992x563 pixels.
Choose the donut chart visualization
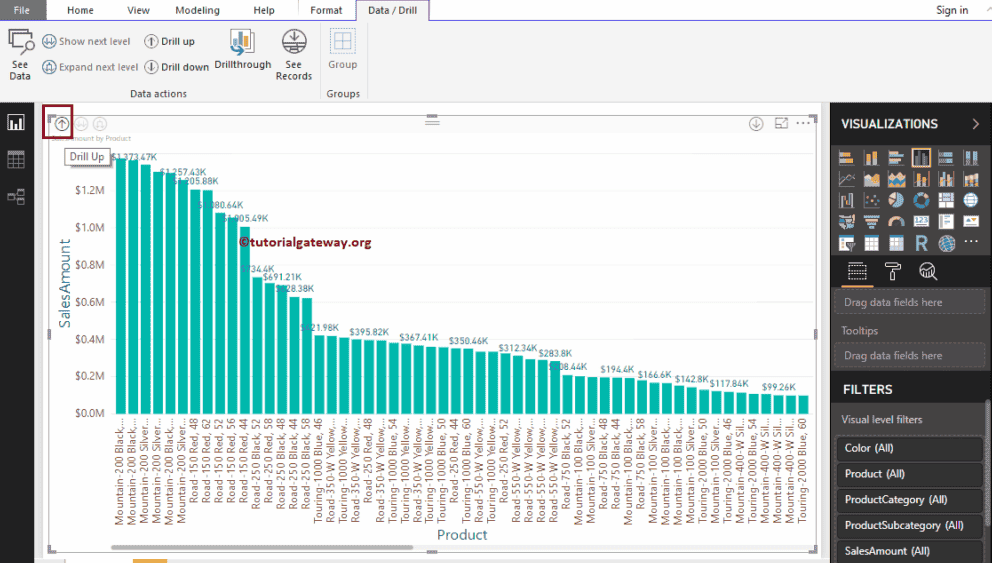pyautogui.click(x=921, y=201)
